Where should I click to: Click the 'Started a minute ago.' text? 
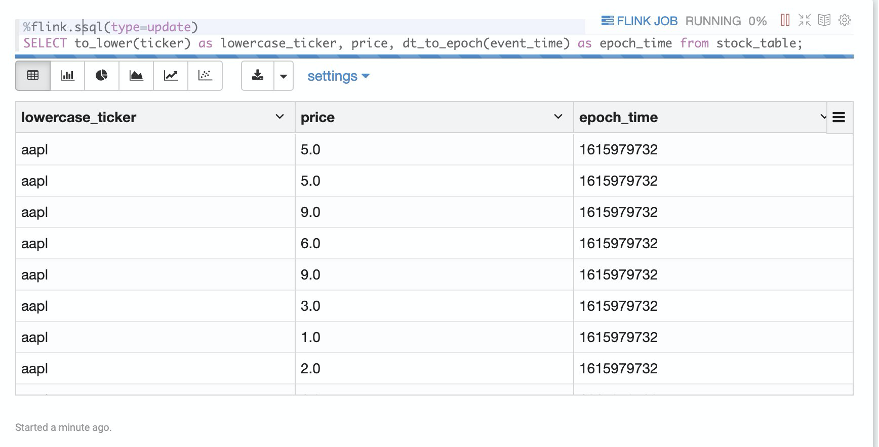(x=63, y=427)
